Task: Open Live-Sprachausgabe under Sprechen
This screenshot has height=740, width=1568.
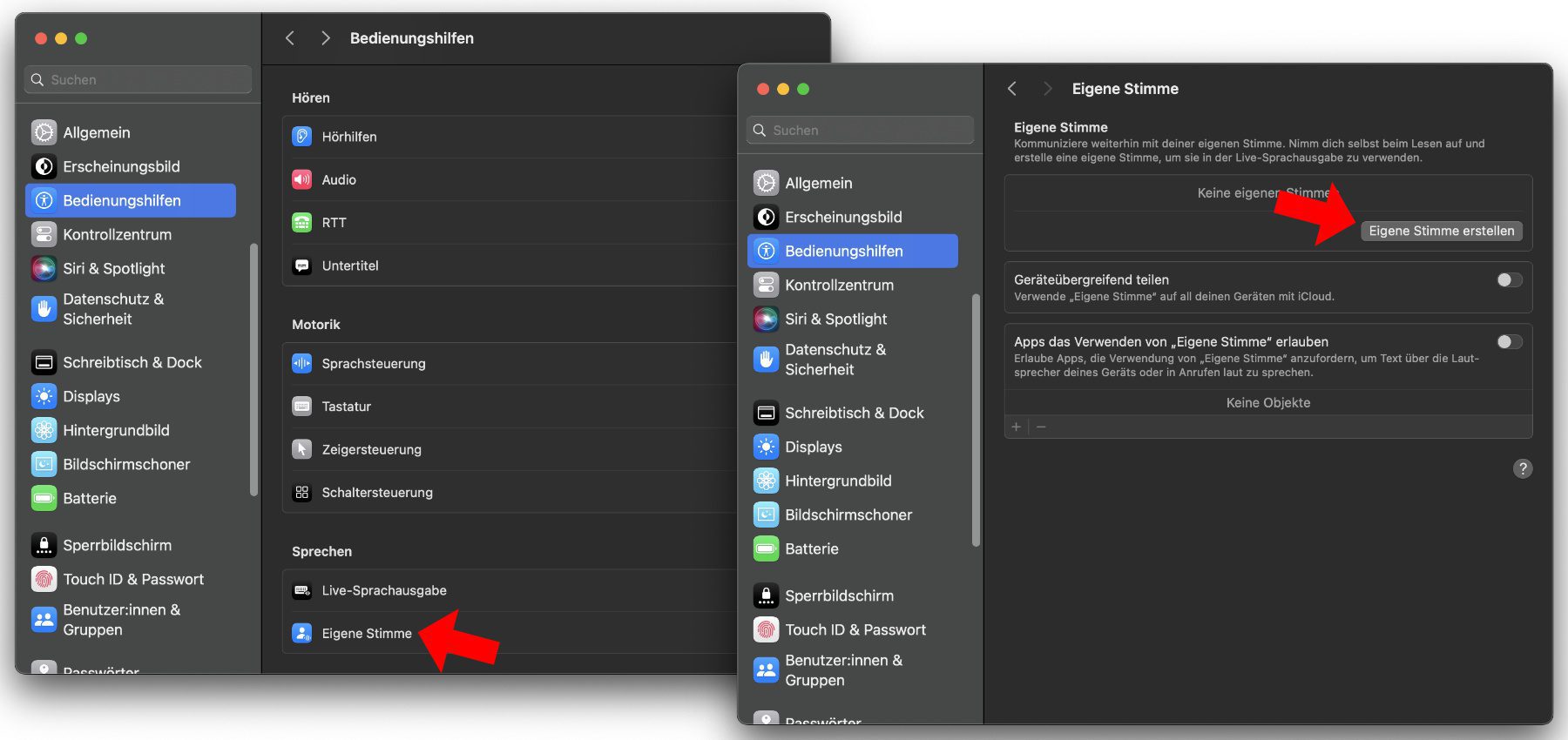Action: (383, 590)
